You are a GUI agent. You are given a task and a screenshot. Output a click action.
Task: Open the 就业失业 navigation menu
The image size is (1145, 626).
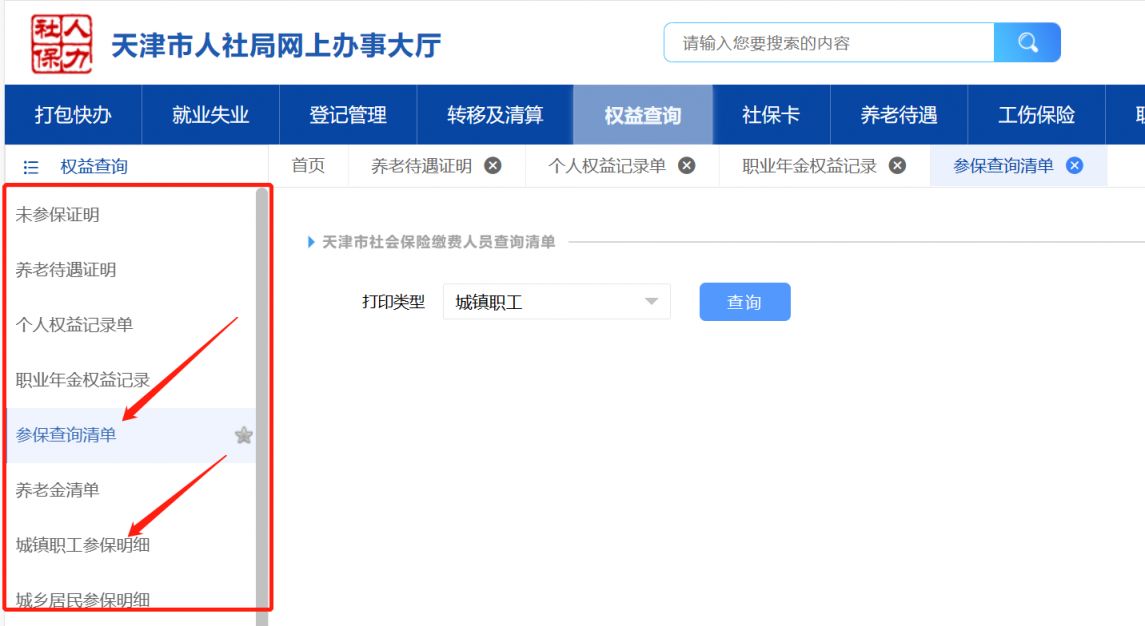coord(210,115)
